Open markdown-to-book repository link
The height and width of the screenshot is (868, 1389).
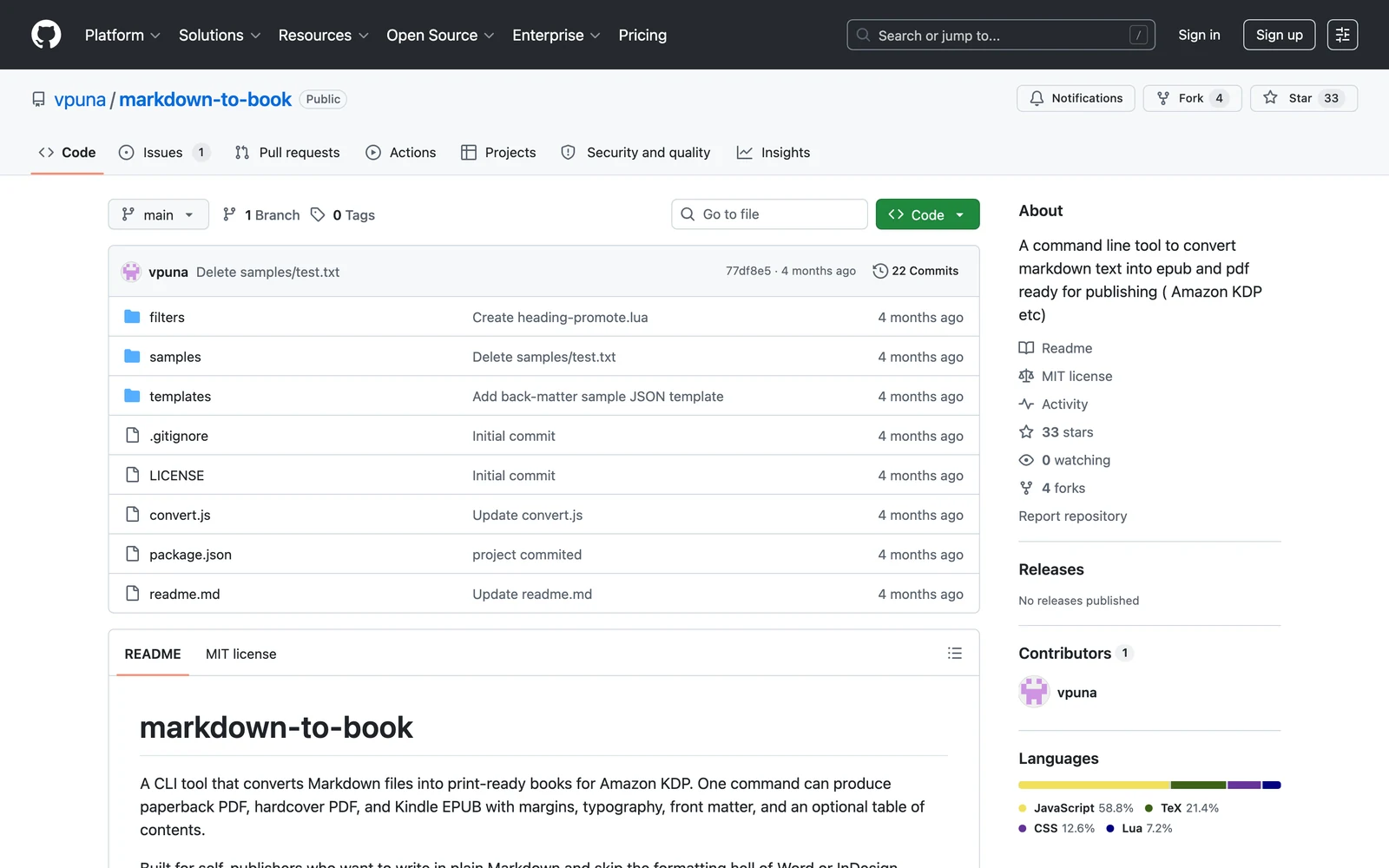coord(205,99)
